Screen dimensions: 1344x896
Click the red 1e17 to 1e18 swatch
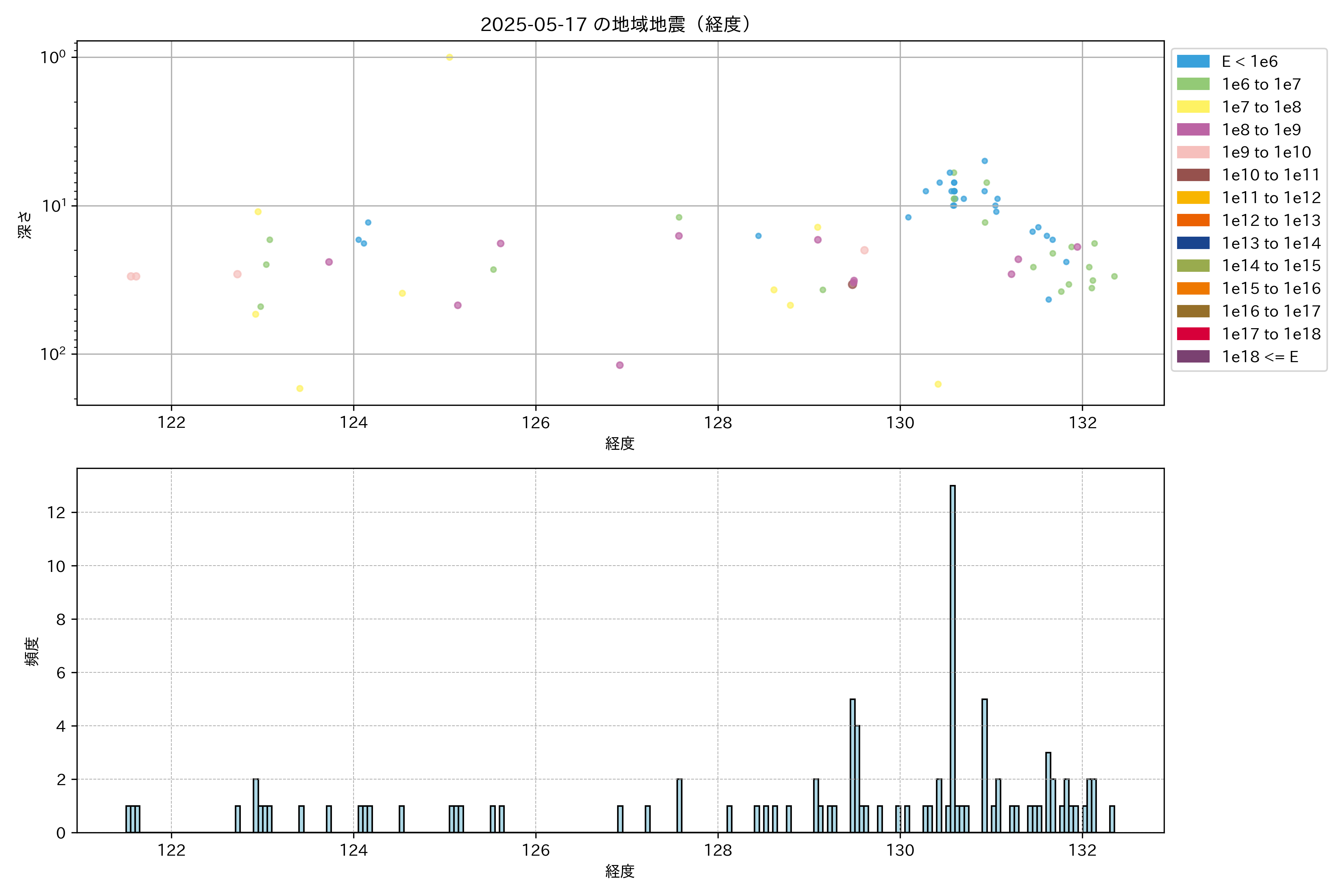(x=1192, y=334)
